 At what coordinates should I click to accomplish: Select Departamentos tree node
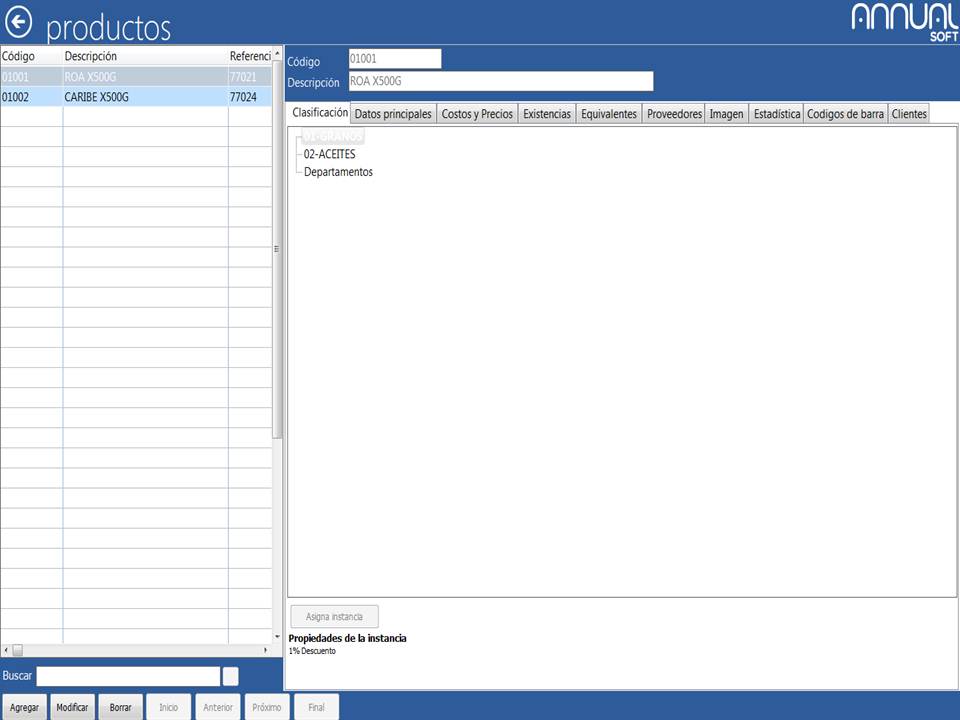(338, 172)
